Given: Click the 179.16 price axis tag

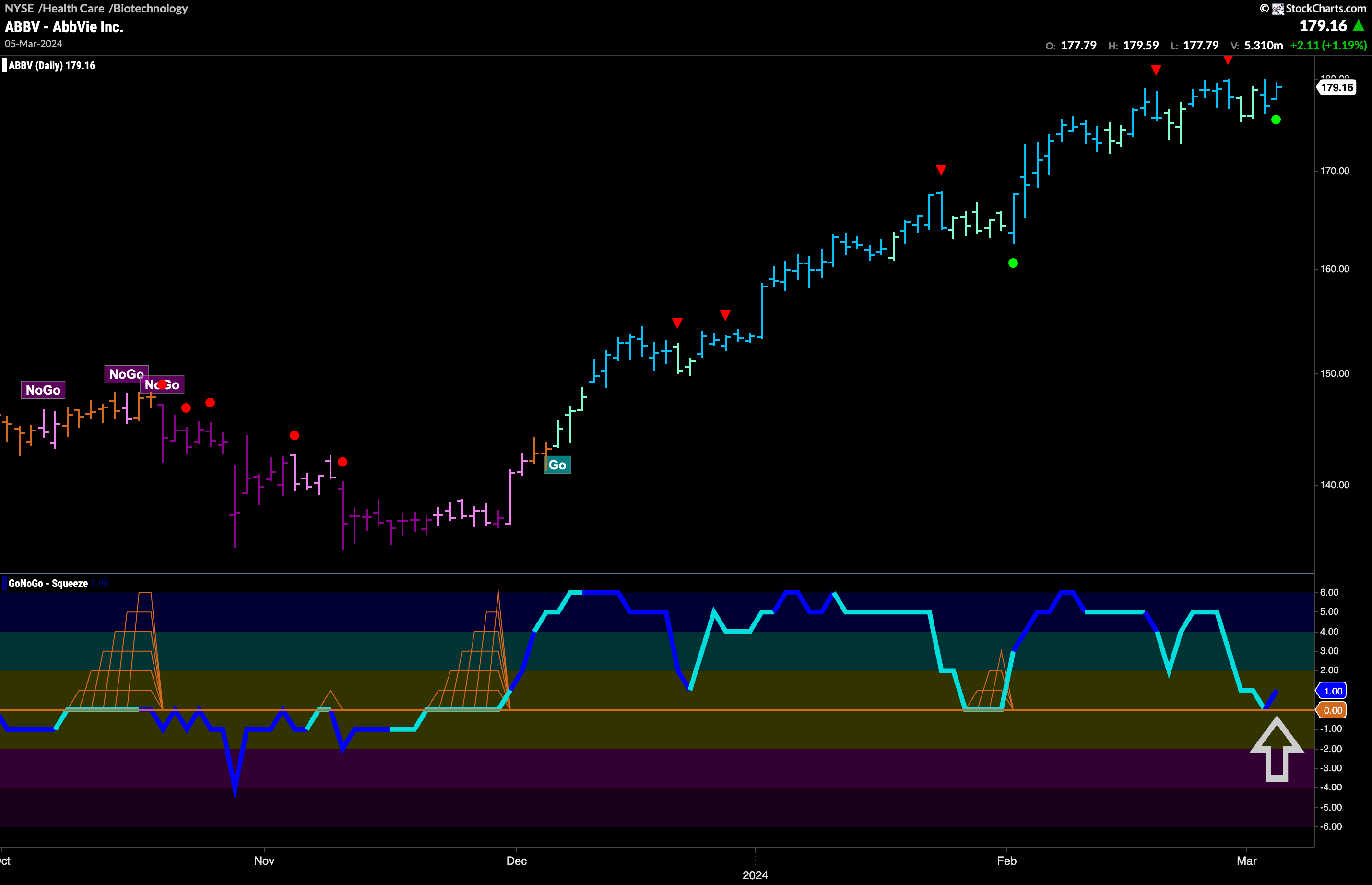Looking at the screenshot, I should (x=1337, y=87).
